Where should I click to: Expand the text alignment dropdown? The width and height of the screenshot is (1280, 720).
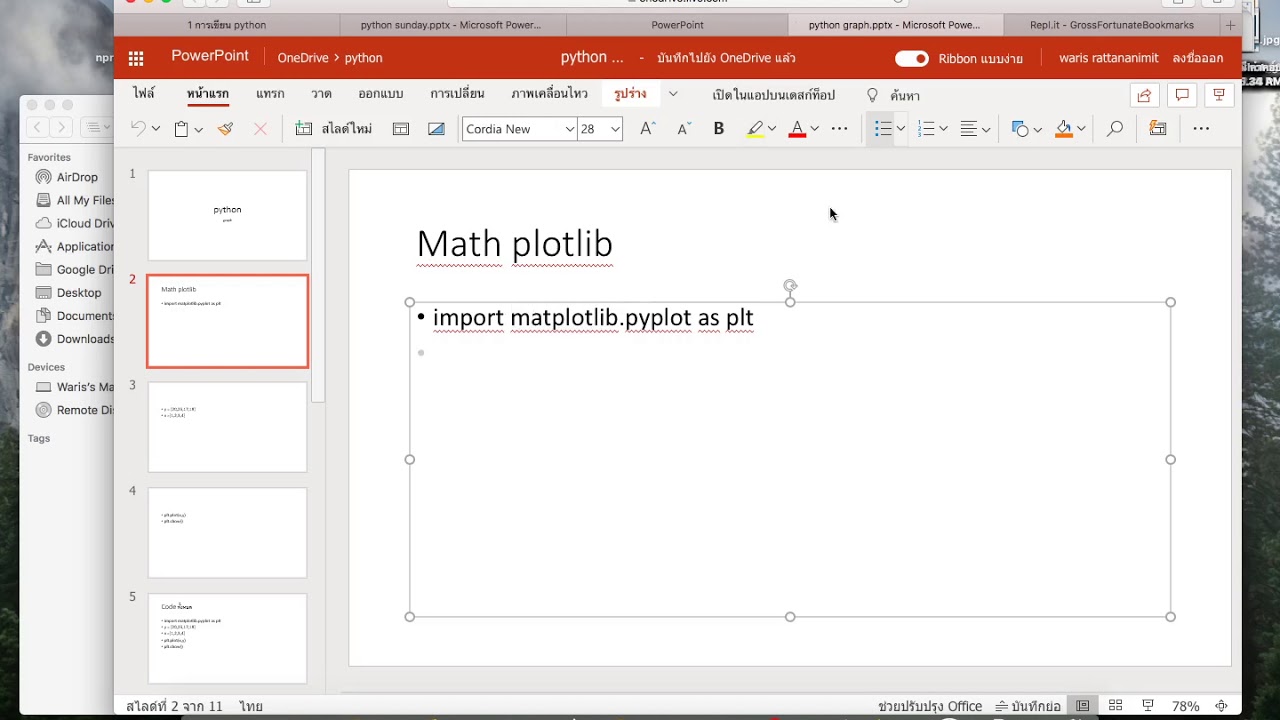tap(986, 129)
